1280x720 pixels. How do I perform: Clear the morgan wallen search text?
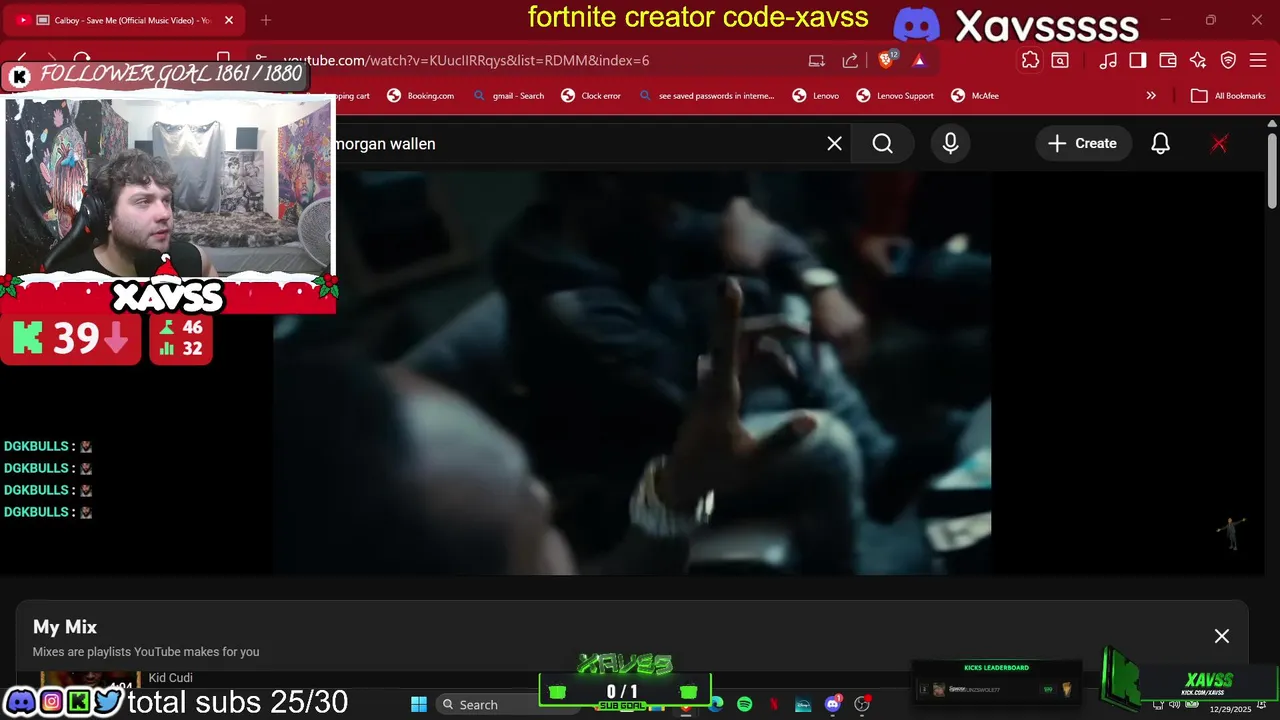834,143
